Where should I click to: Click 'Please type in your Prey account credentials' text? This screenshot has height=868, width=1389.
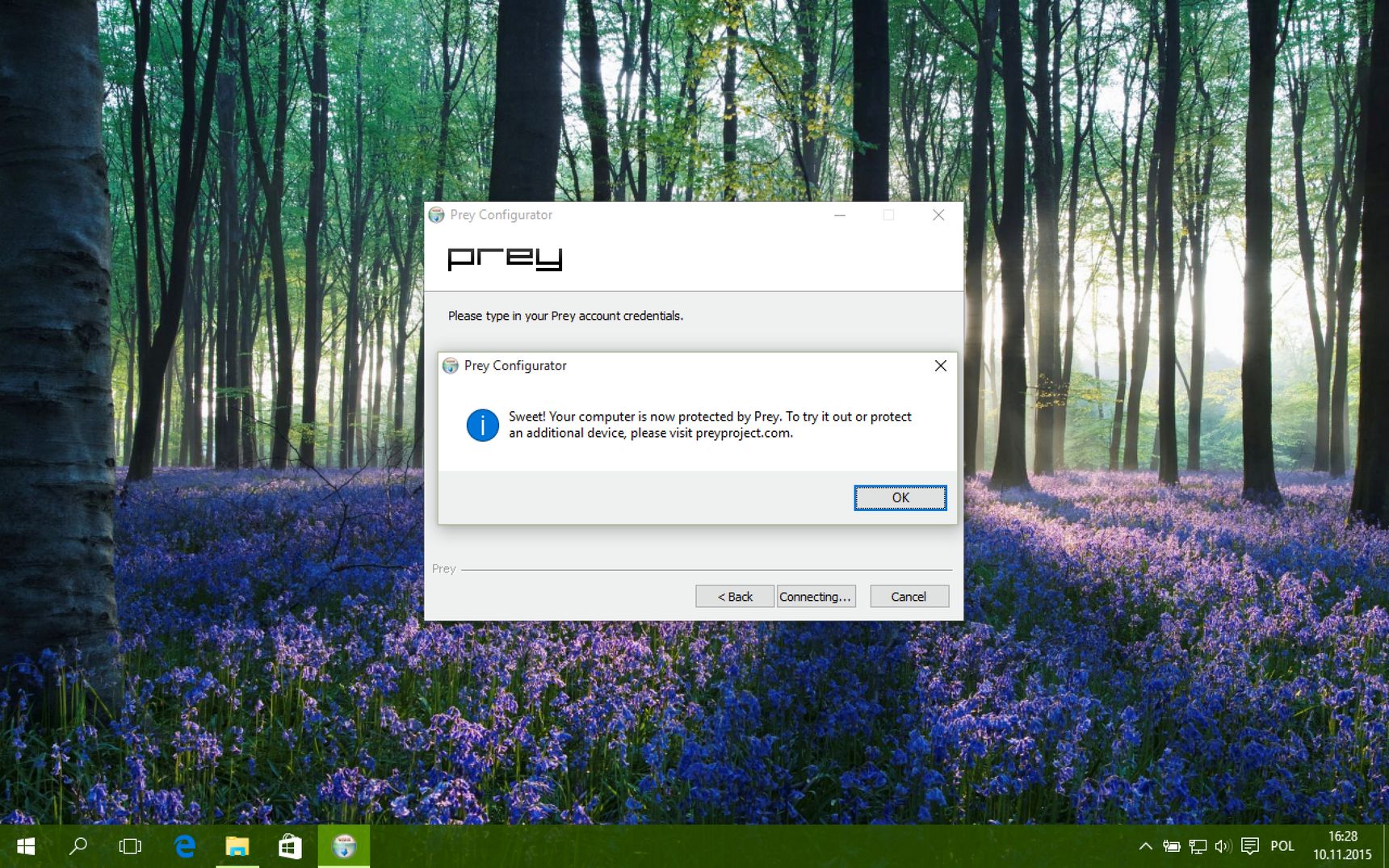tap(565, 316)
